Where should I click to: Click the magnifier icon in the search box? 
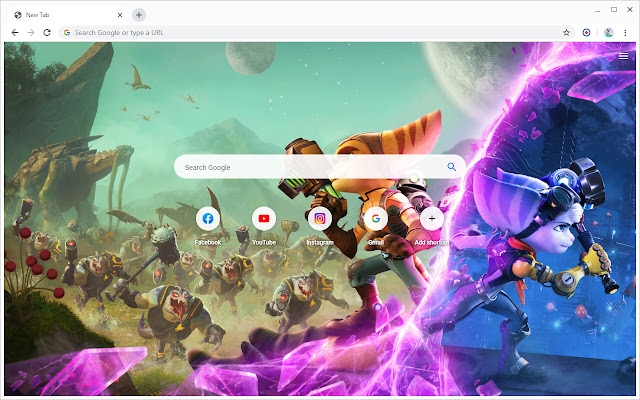pos(451,167)
